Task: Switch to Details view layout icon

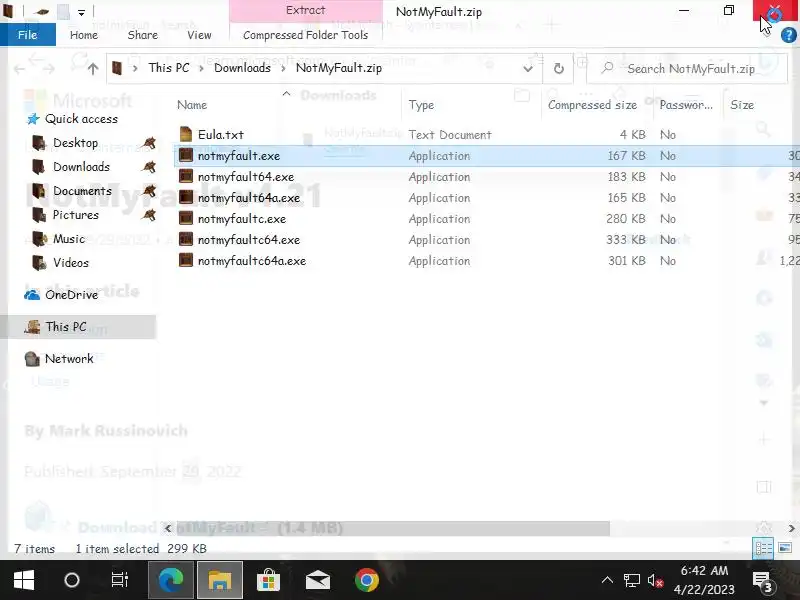Action: tap(763, 548)
